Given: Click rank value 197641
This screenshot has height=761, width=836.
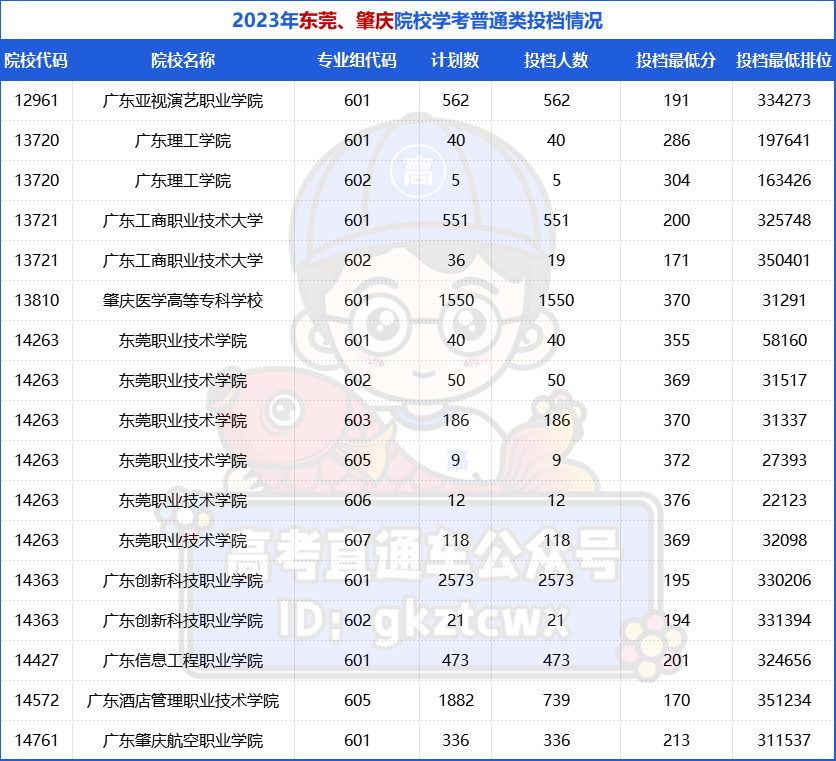Looking at the screenshot, I should click(x=784, y=140).
